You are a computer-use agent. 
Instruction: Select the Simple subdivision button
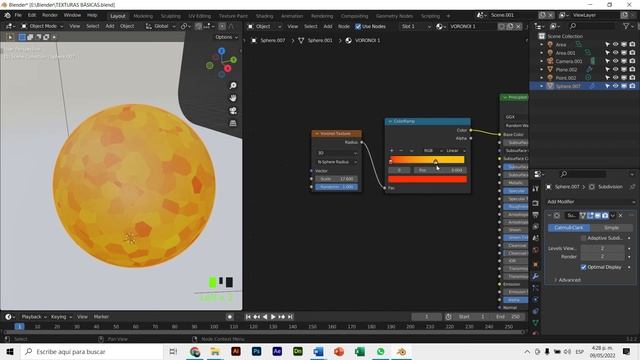coord(611,228)
